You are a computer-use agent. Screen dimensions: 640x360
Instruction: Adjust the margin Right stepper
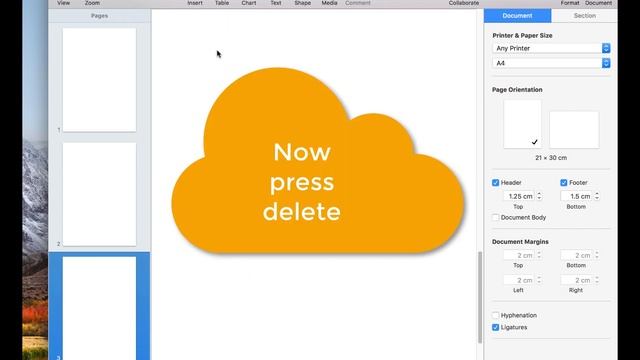597,280
